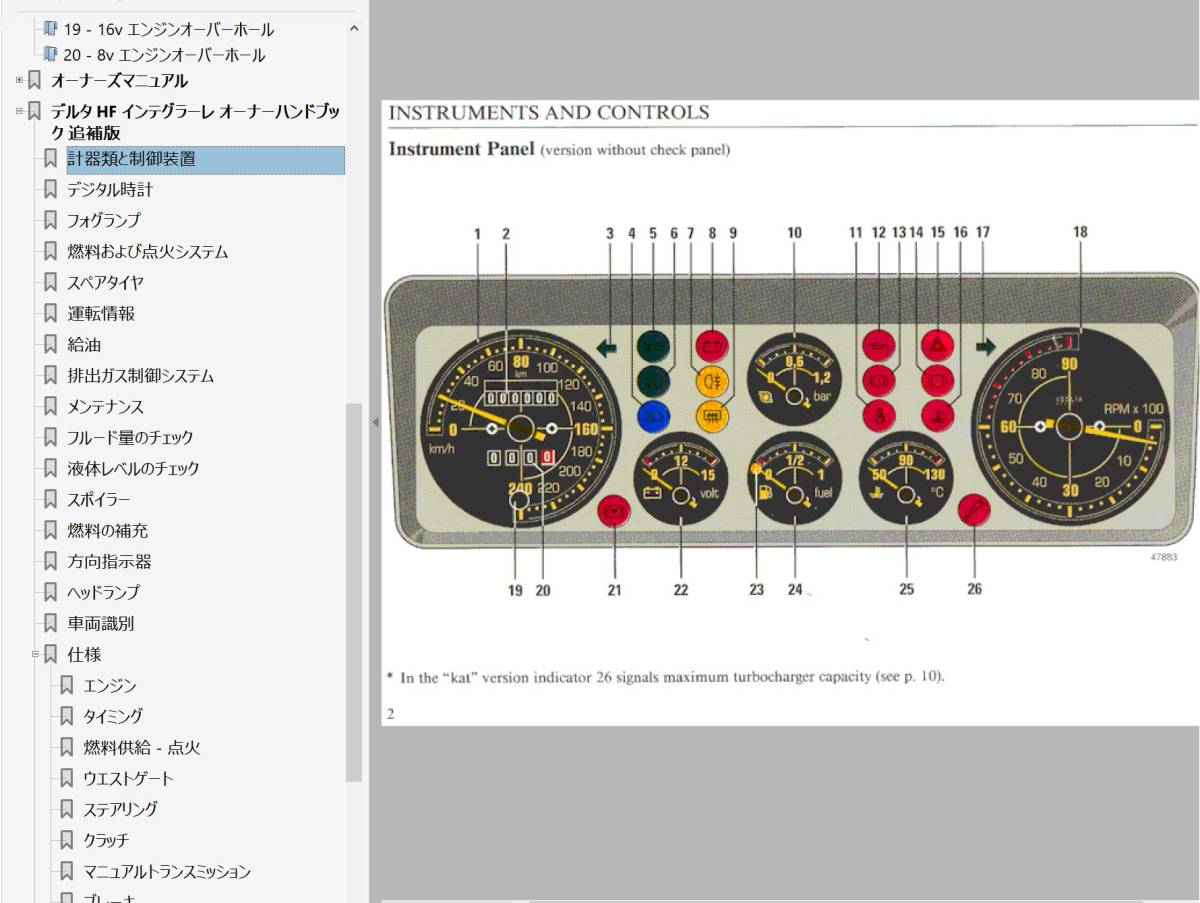Select the 車両識別 bookmark
Screen dimensions: 1200x903
pos(100,623)
